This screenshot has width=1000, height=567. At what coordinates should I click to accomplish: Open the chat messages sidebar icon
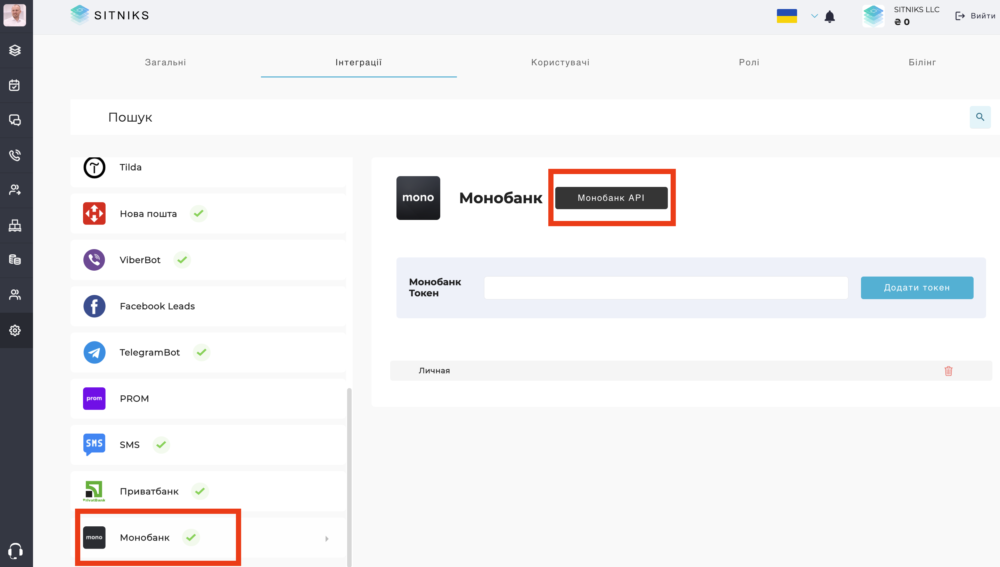(15, 120)
